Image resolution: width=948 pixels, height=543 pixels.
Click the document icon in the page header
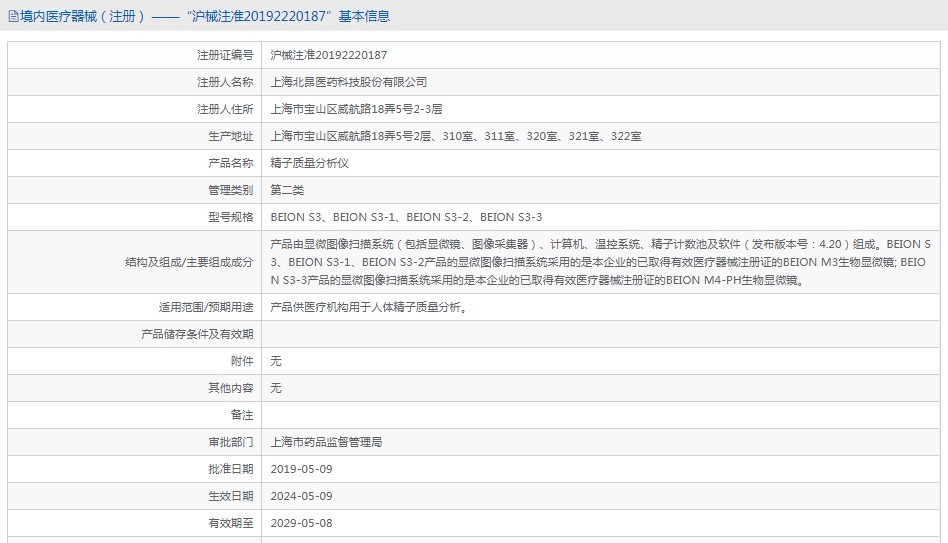[13, 16]
